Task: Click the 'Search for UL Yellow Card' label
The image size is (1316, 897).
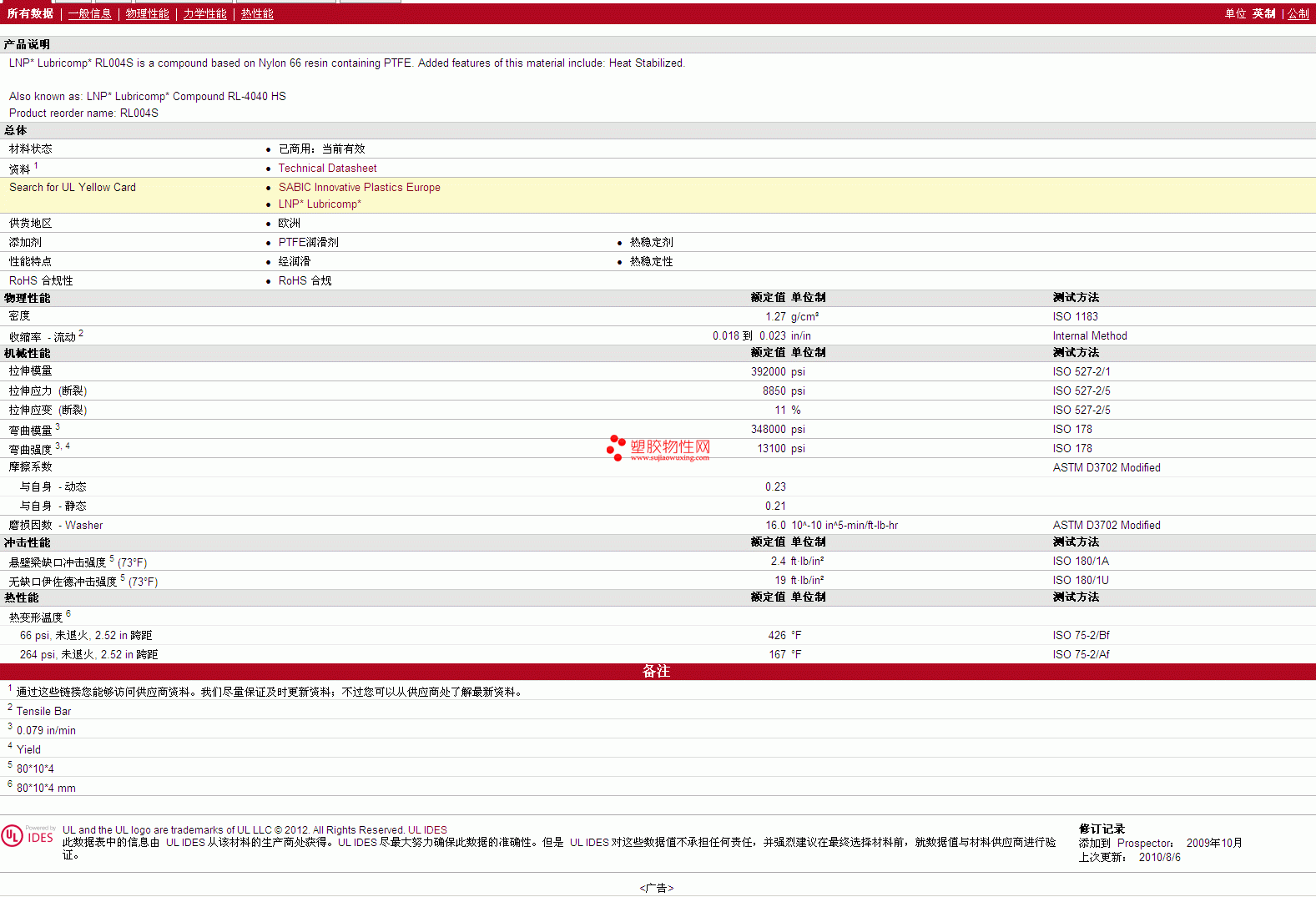Action: tap(73, 187)
